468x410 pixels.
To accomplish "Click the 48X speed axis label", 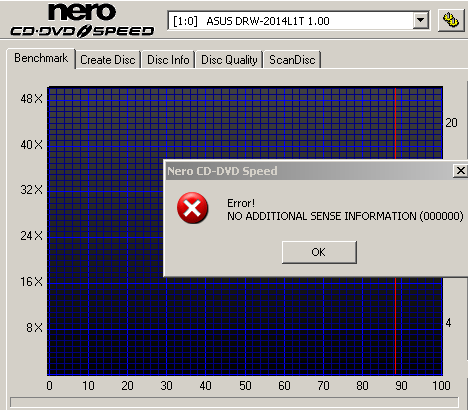I will pos(31,99).
